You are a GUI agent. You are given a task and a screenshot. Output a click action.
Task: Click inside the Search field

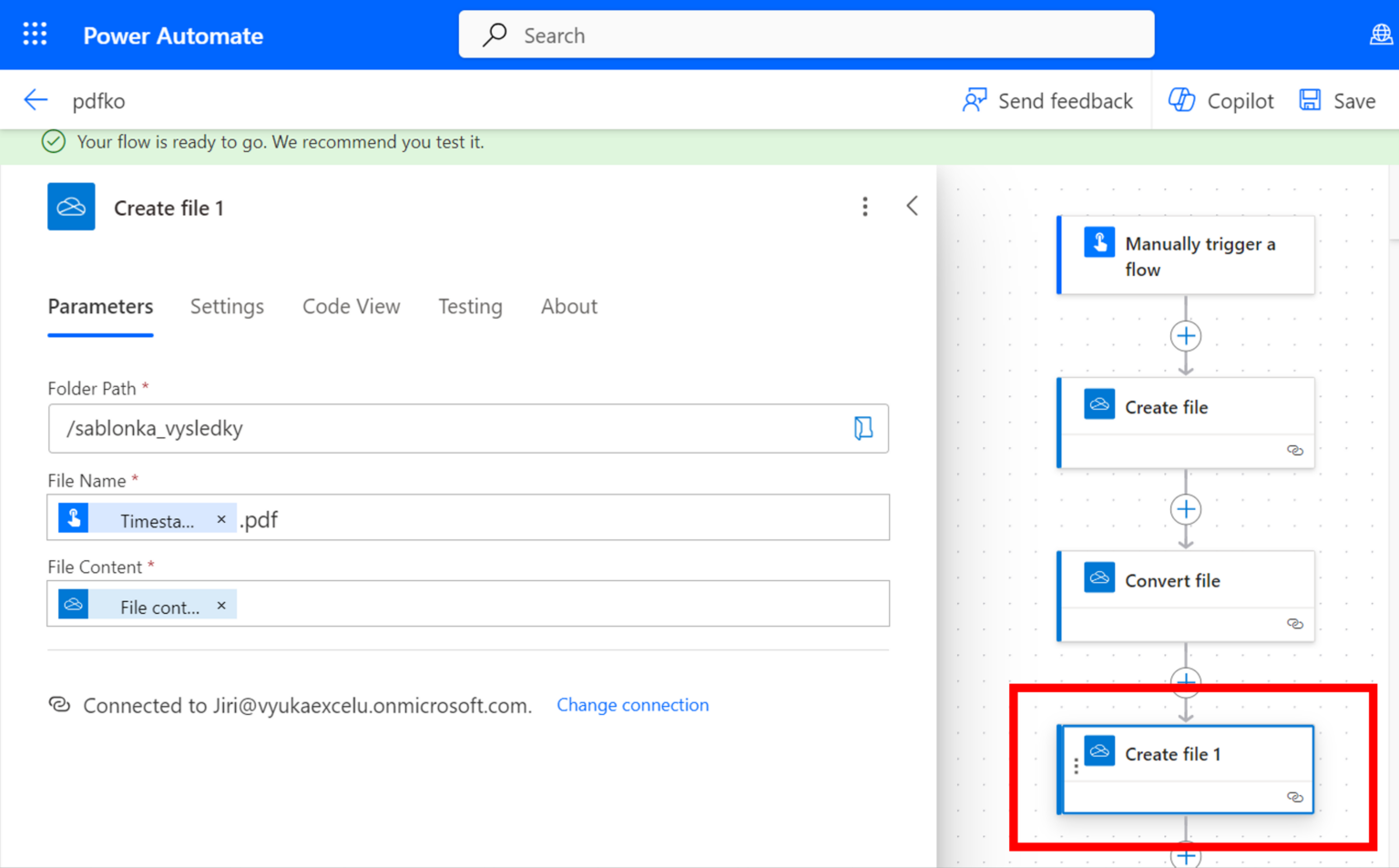click(x=805, y=35)
